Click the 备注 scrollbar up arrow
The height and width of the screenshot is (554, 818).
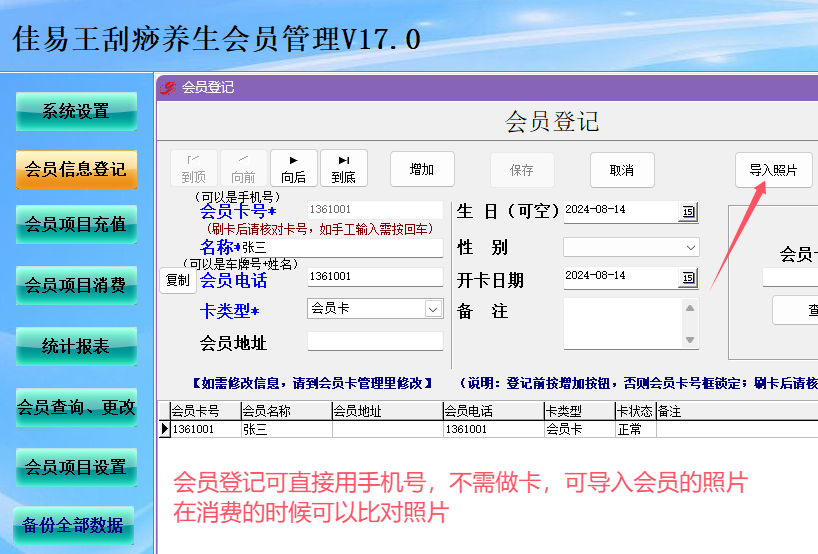tap(690, 308)
